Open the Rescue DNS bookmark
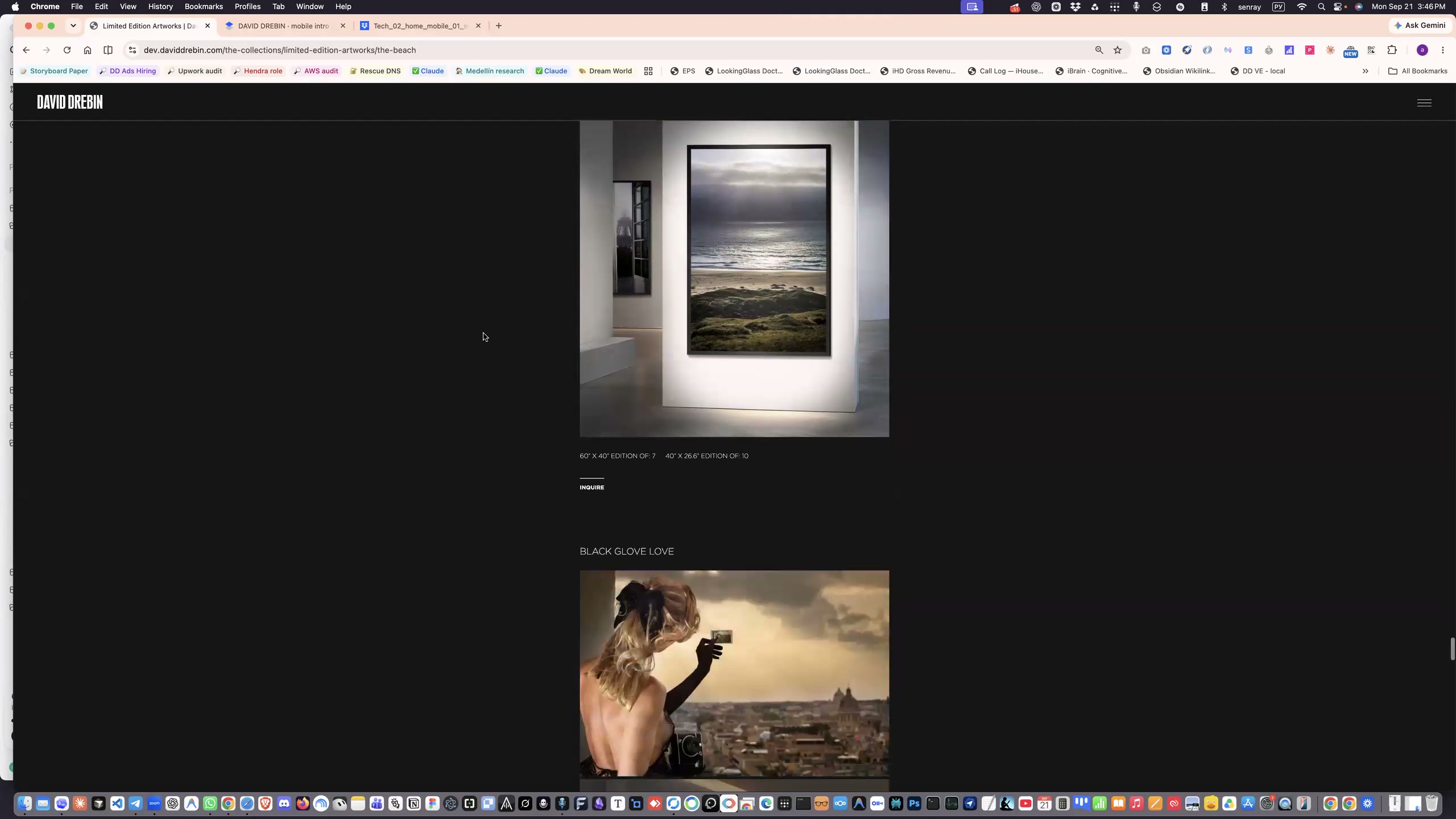Viewport: 1456px width, 819px height. (375, 71)
